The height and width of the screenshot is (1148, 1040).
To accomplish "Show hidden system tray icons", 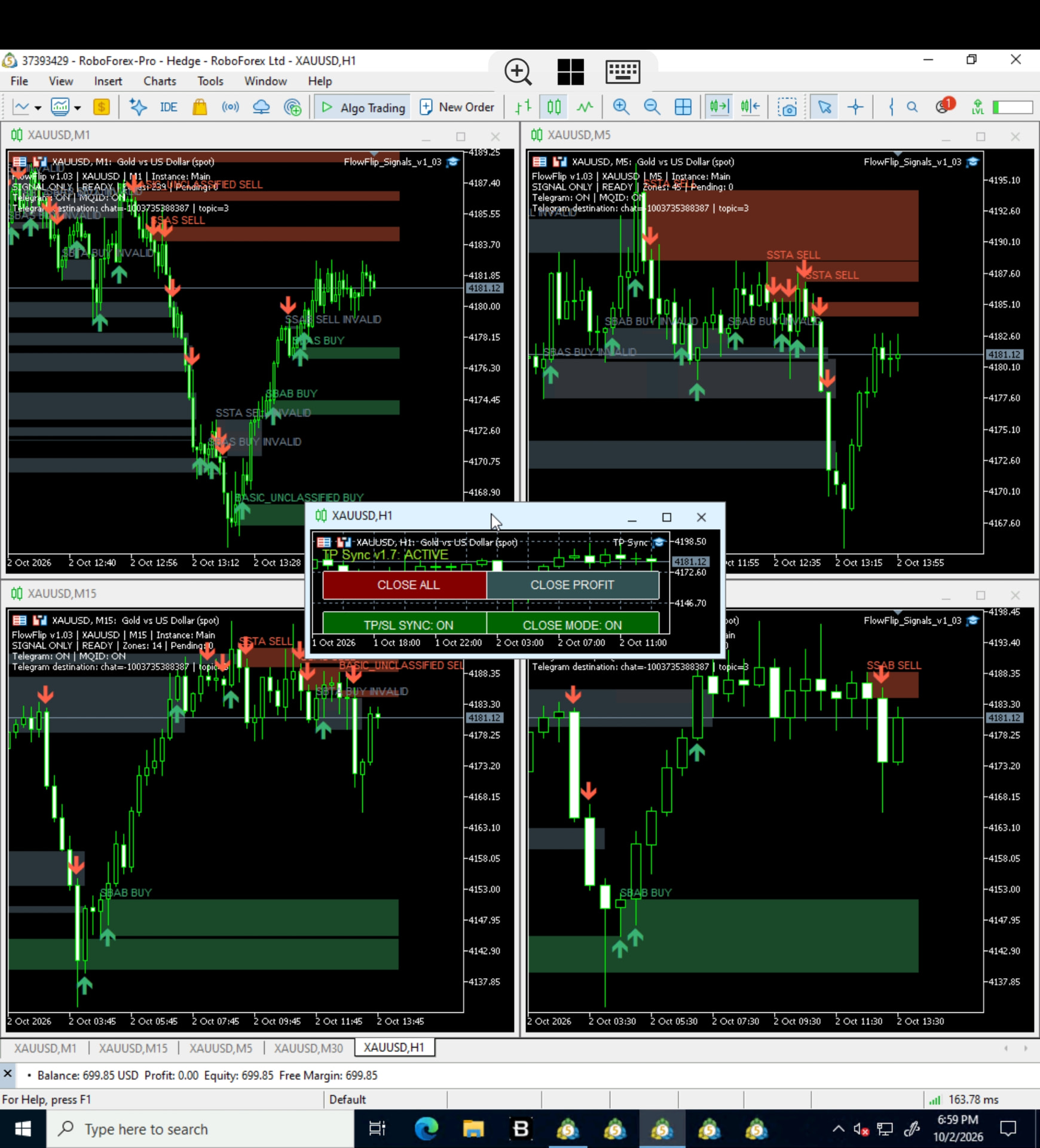I will pyautogui.click(x=838, y=1129).
